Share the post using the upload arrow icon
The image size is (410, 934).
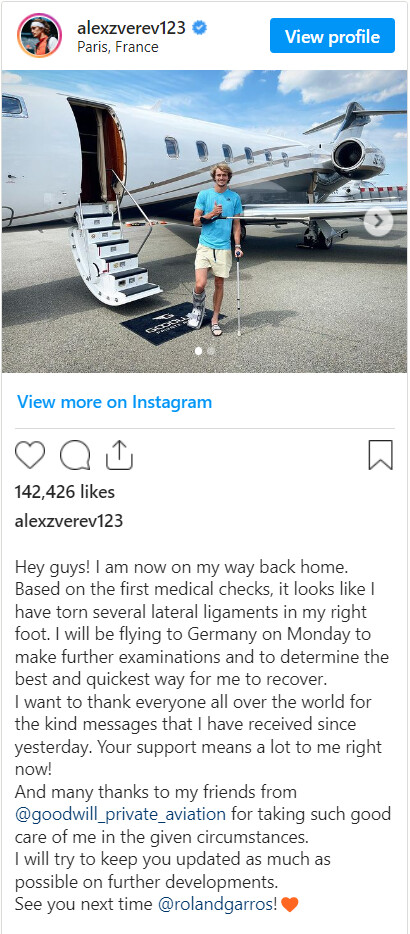(x=119, y=455)
